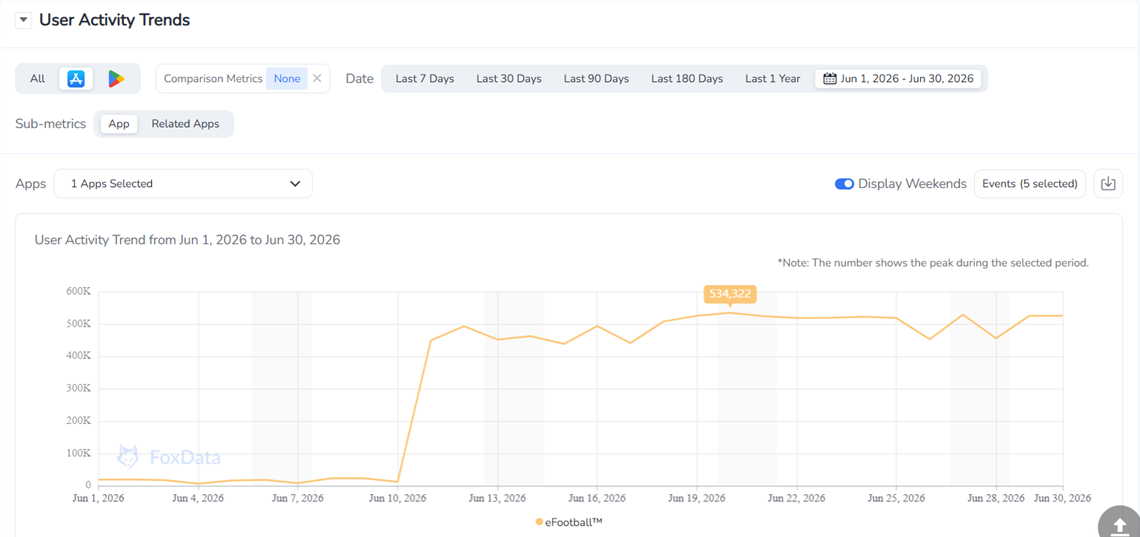Choose the Last 90 Days range
The image size is (1140, 537).
click(x=596, y=78)
